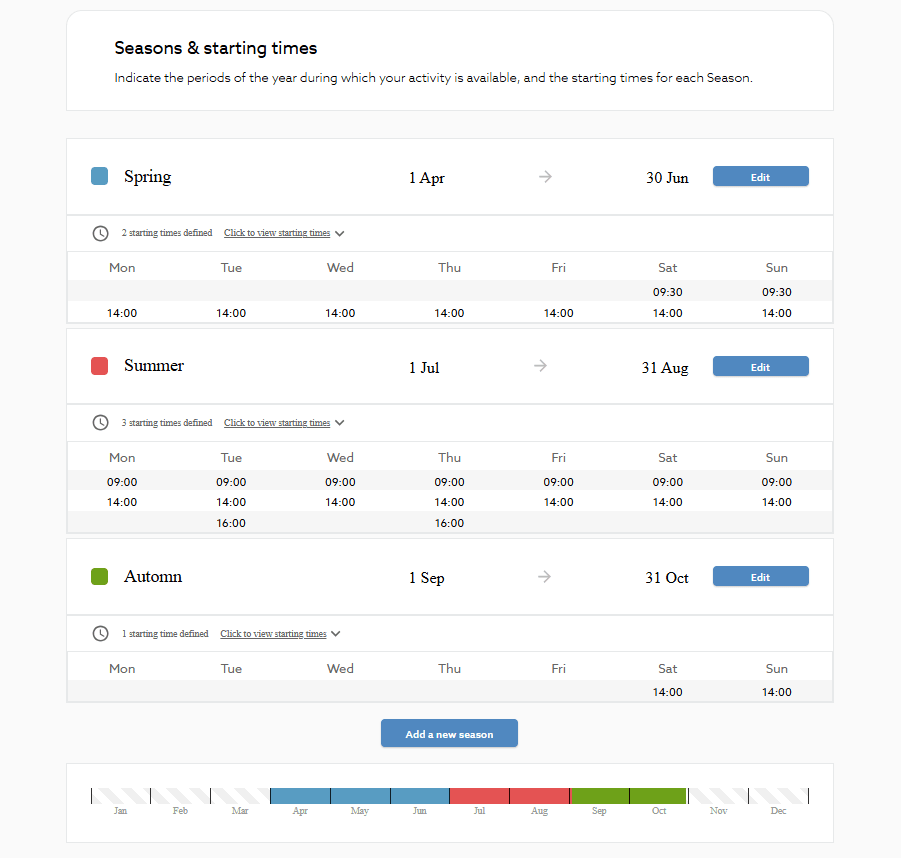The image size is (901, 858).
Task: Collapse Spring starting times chevron
Action: (340, 233)
